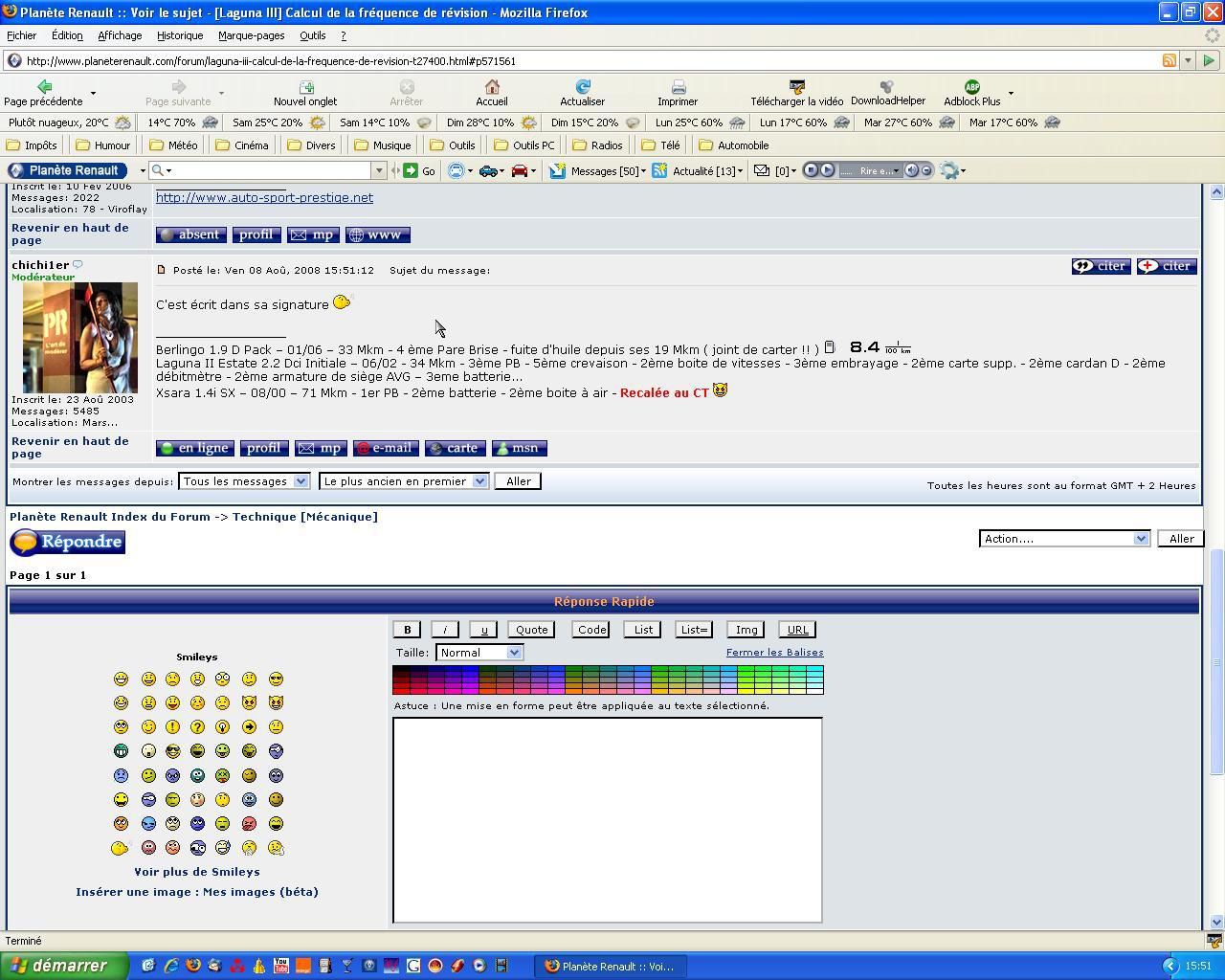This screenshot has height=980, width=1225.
Task: Insert the sunglasses smiley
Action: 276,679
